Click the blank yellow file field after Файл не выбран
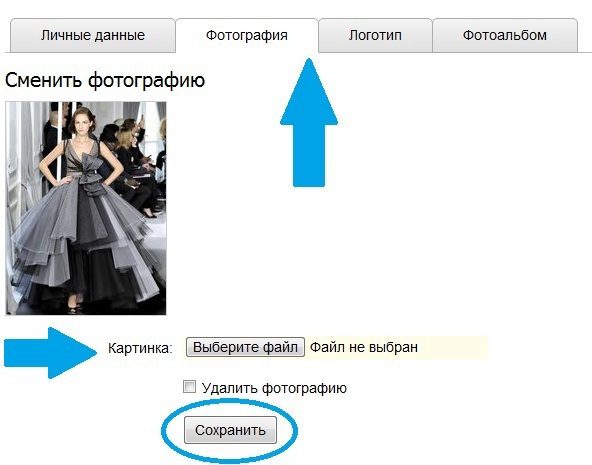 coord(453,347)
